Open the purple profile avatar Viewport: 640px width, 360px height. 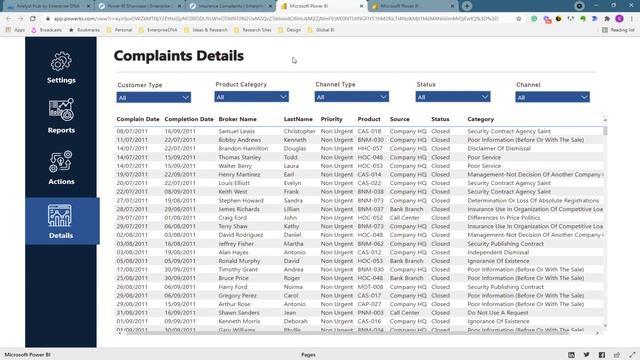click(x=619, y=19)
